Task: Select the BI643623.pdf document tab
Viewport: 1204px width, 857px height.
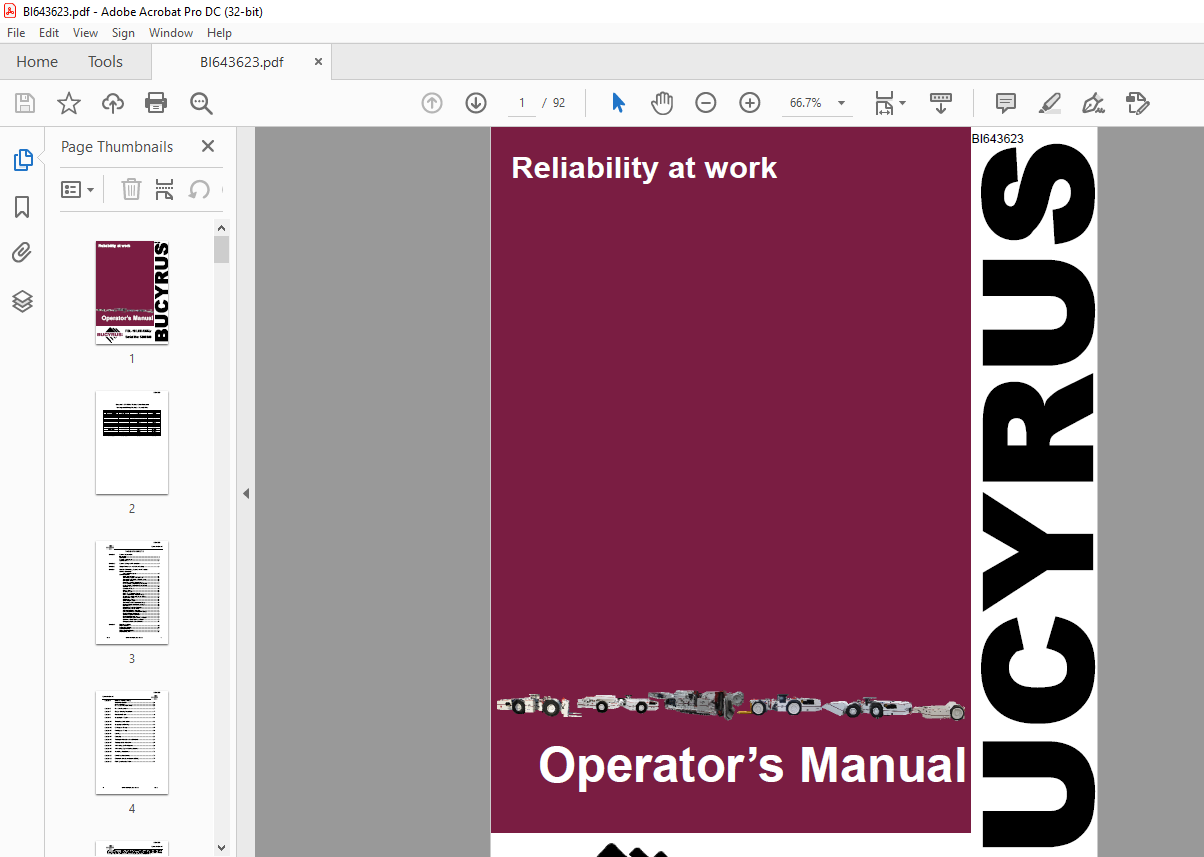Action: [242, 62]
